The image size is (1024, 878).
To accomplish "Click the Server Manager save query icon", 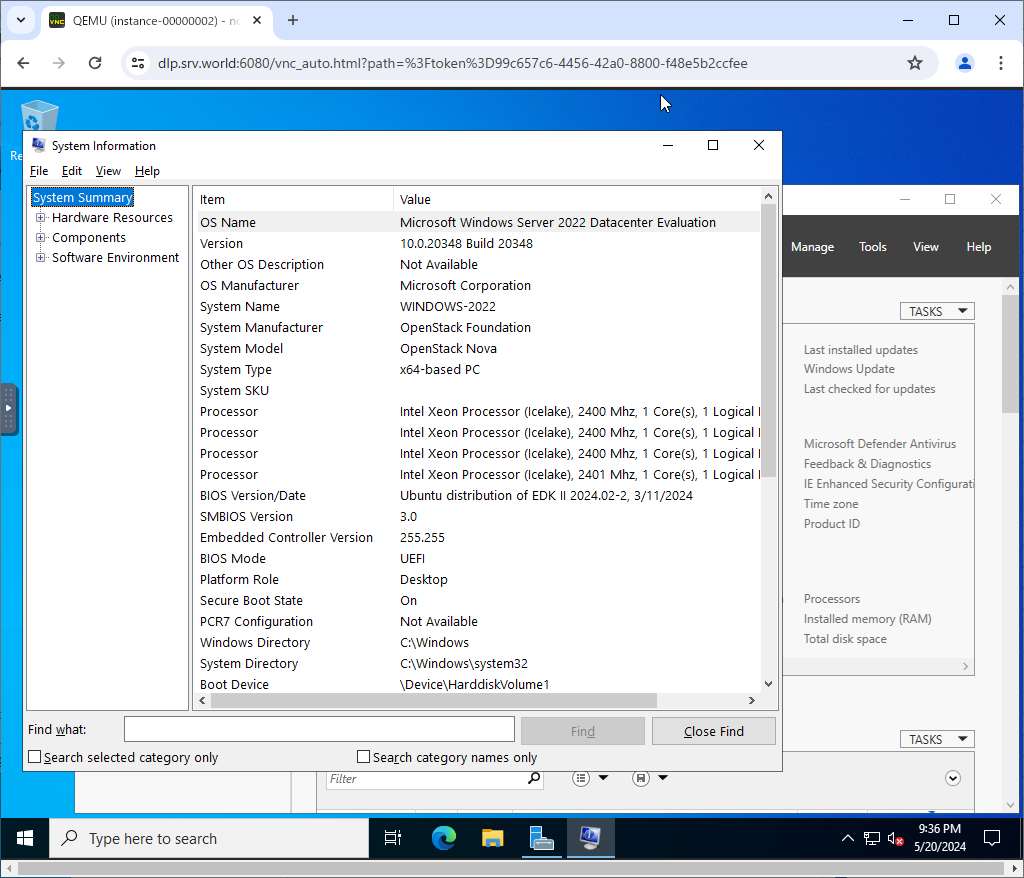I will tap(641, 778).
